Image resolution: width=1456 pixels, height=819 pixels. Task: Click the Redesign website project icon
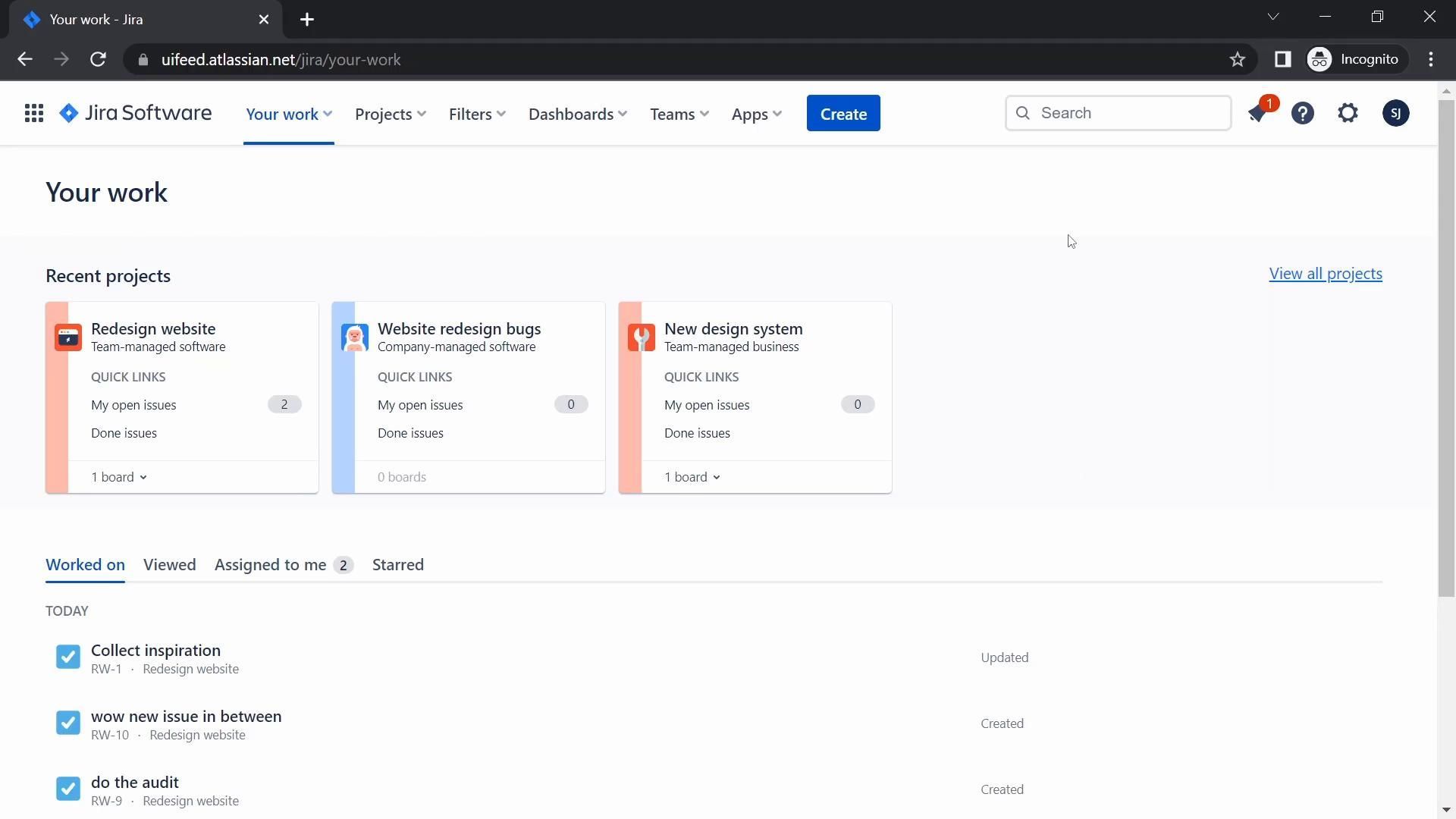(68, 337)
